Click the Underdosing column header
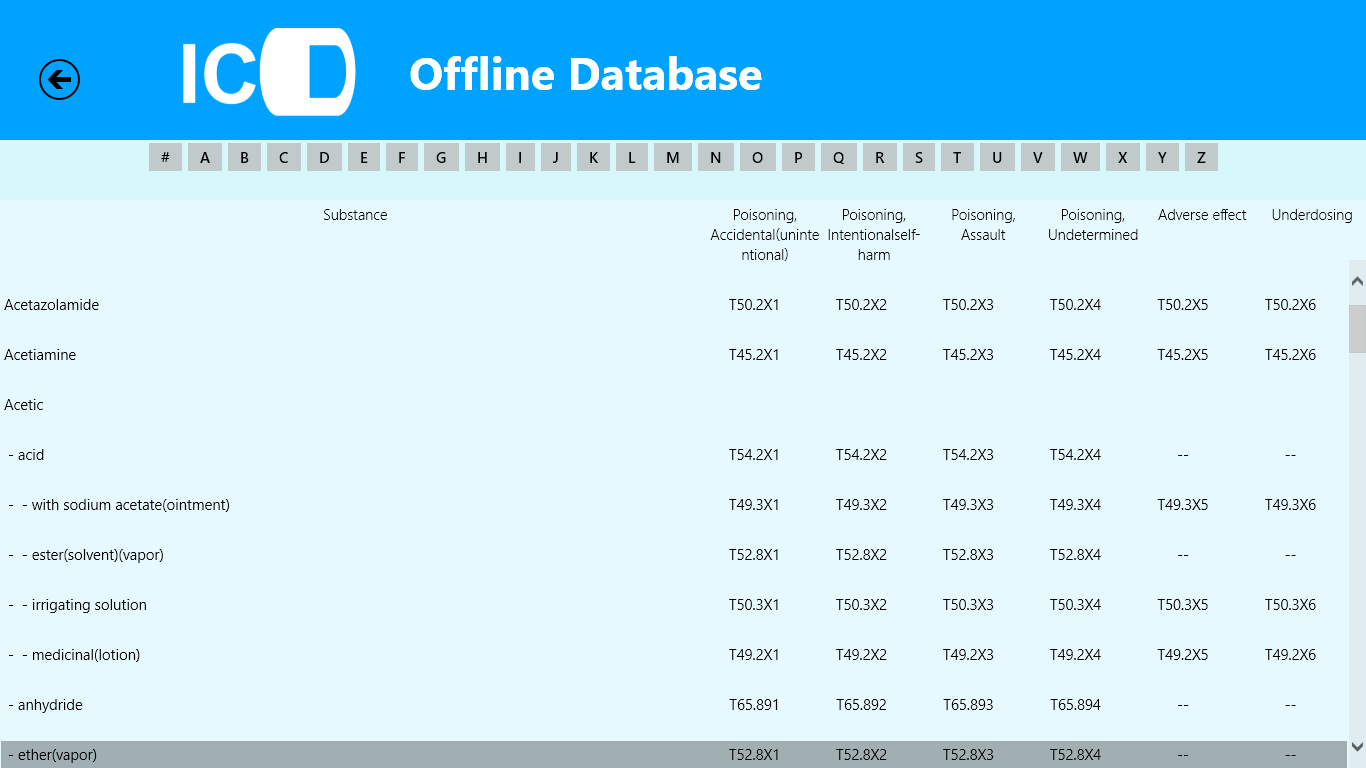This screenshot has width=1366, height=768. 1311,214
